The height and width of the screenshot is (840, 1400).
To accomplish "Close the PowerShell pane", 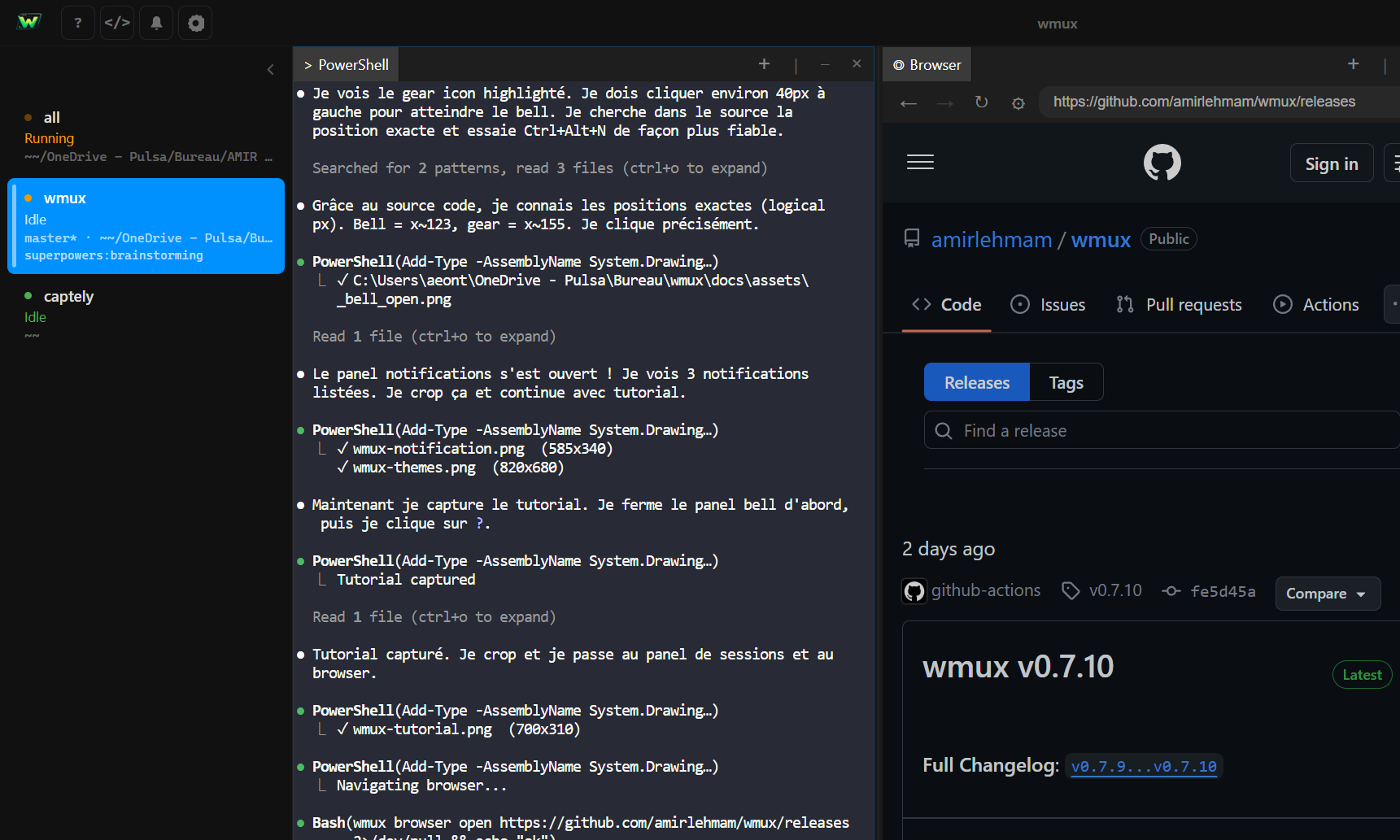I will [x=857, y=63].
